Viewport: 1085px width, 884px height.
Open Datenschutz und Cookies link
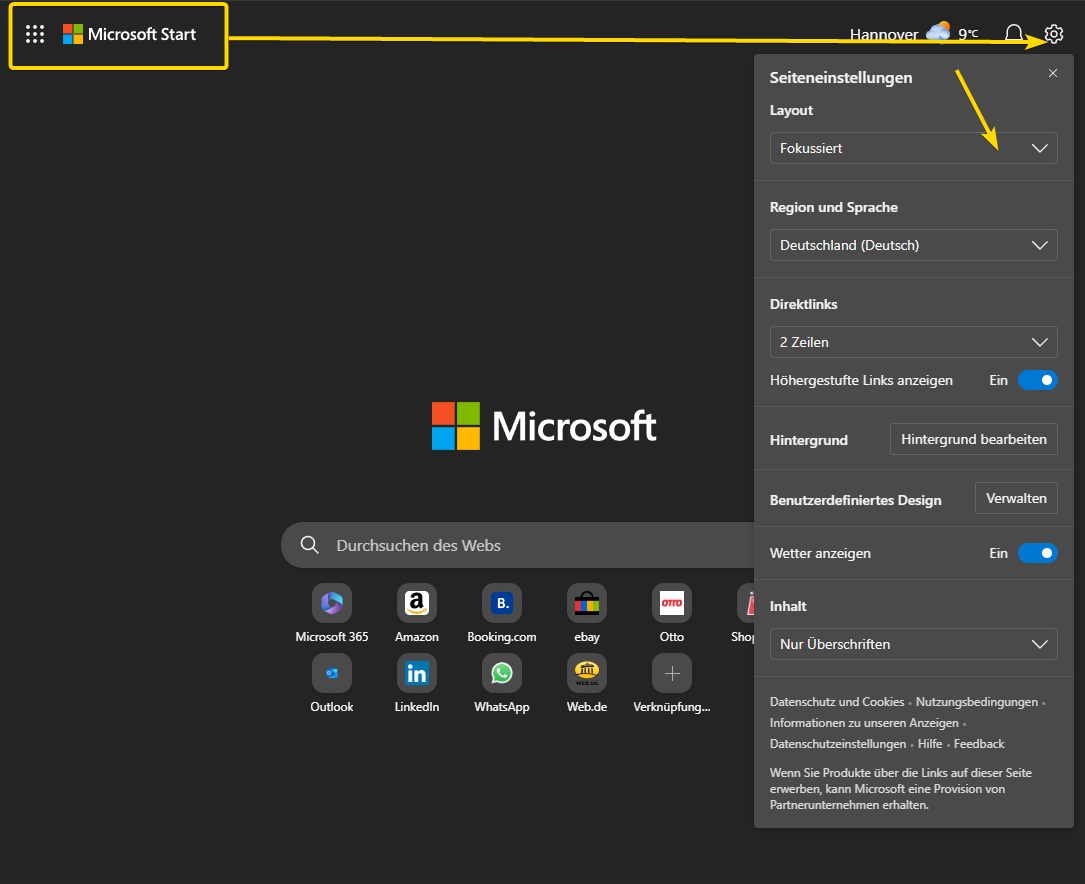(837, 701)
